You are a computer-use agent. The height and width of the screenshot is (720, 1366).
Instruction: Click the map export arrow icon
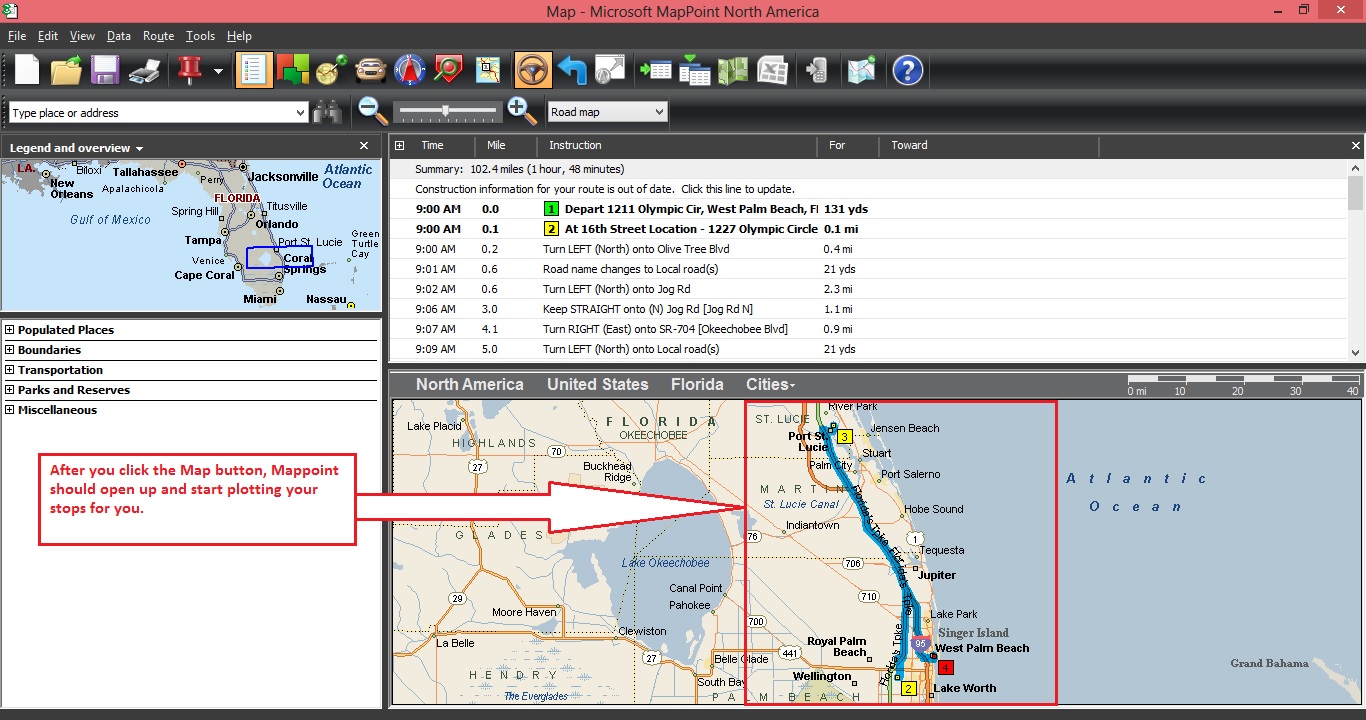point(610,70)
